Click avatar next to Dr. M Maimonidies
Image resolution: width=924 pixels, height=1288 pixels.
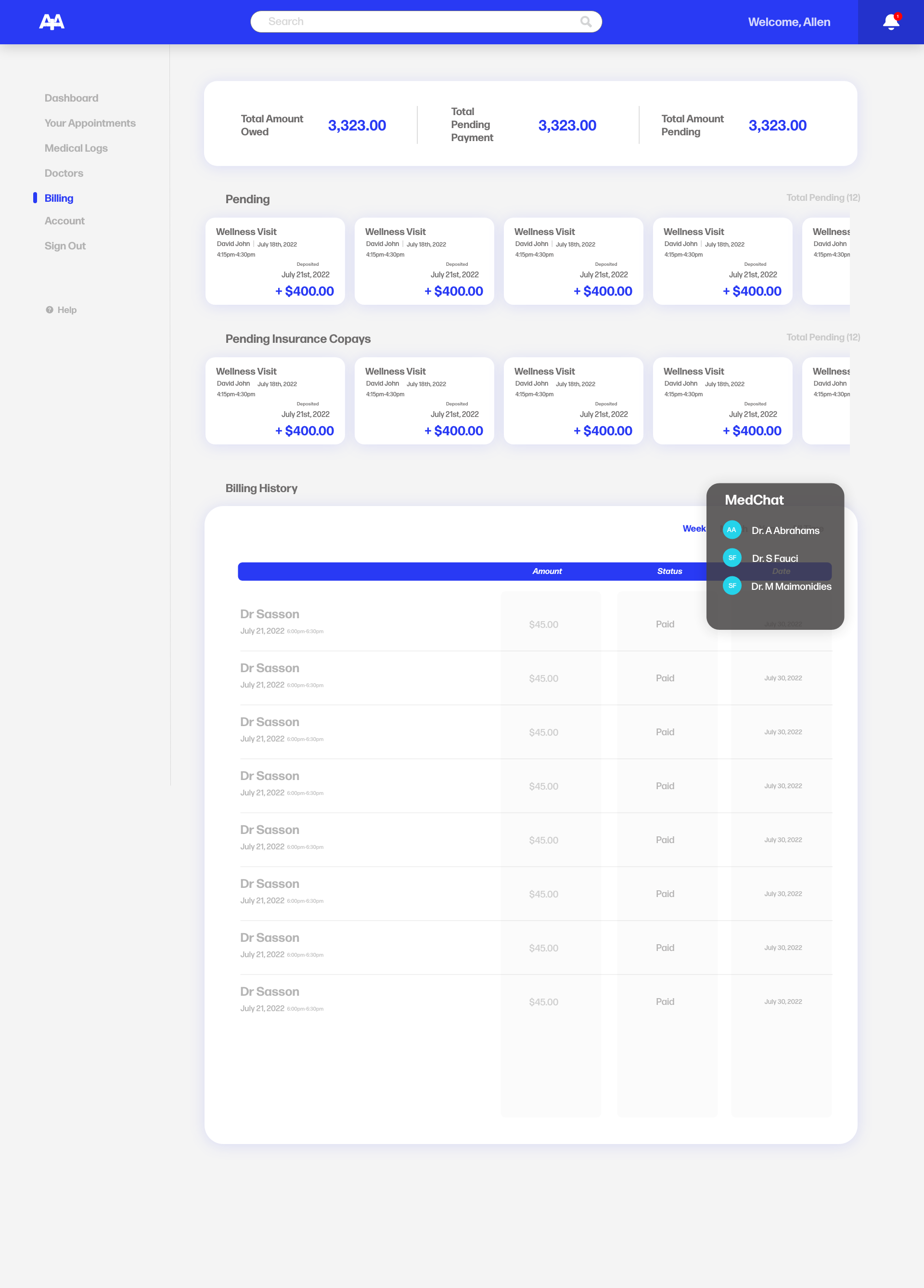pos(731,585)
